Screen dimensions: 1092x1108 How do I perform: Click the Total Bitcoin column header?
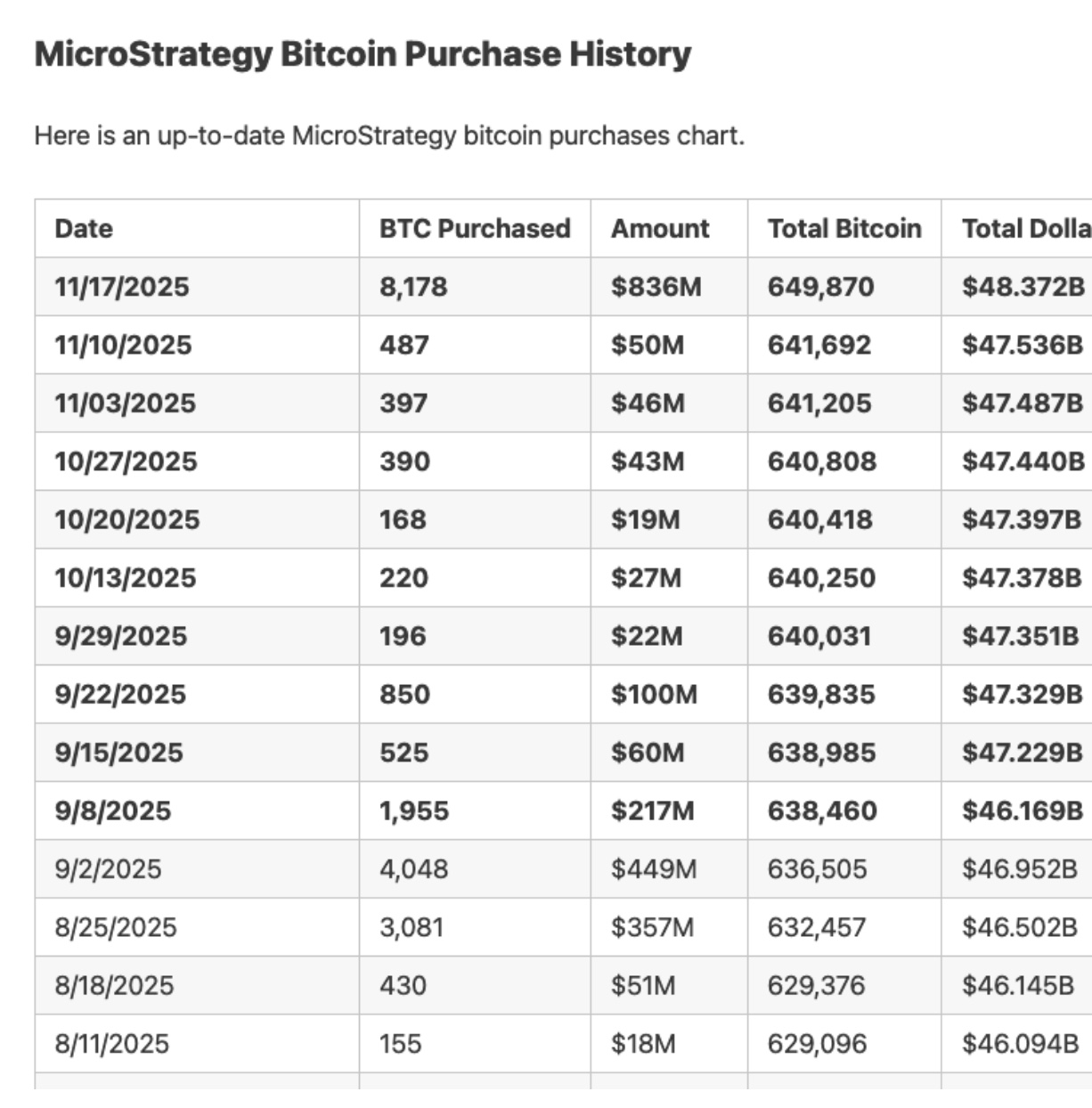(844, 229)
